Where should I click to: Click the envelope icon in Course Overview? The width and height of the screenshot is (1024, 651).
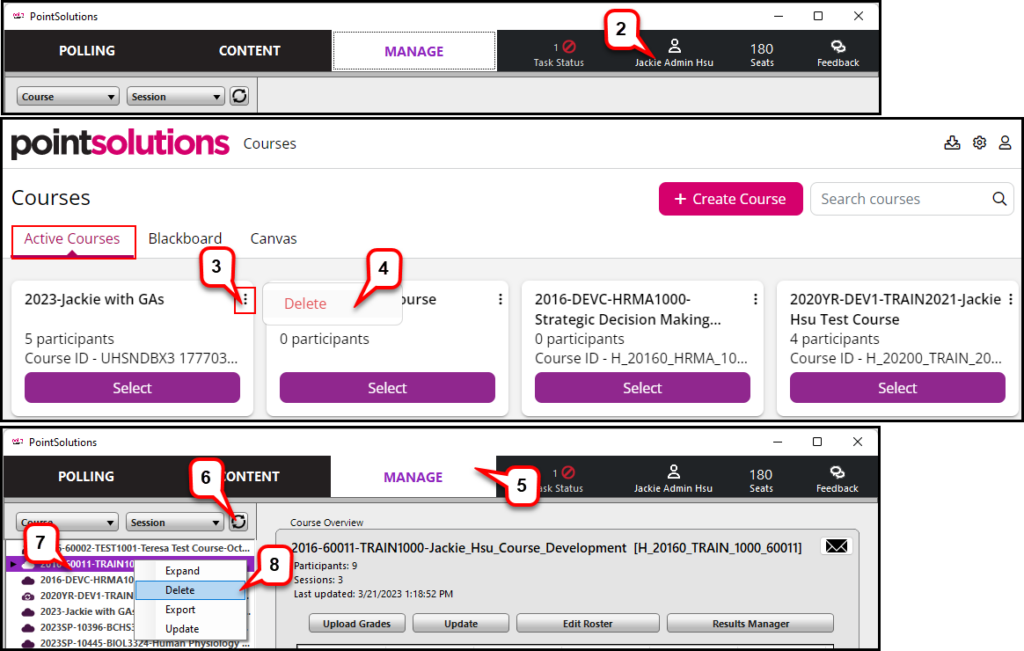click(x=836, y=546)
